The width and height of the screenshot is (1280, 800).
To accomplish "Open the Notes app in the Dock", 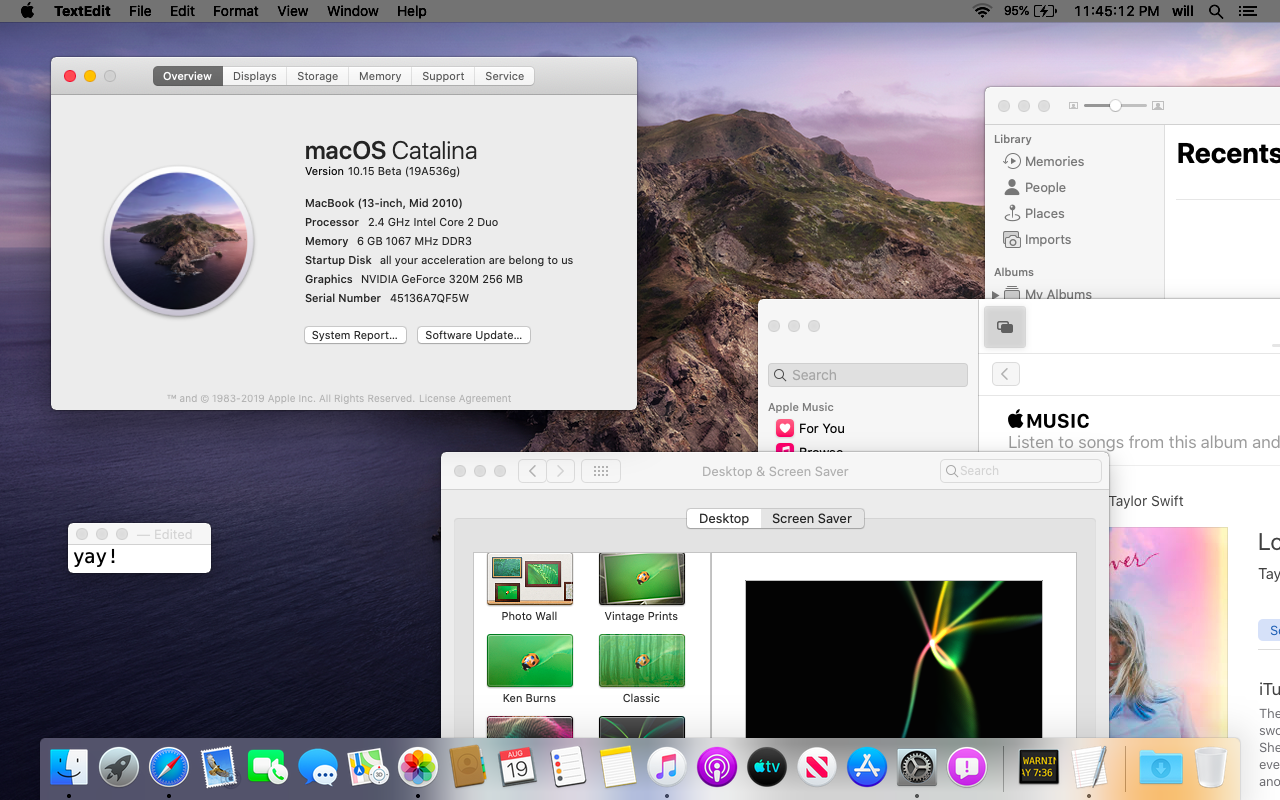I will (x=617, y=767).
